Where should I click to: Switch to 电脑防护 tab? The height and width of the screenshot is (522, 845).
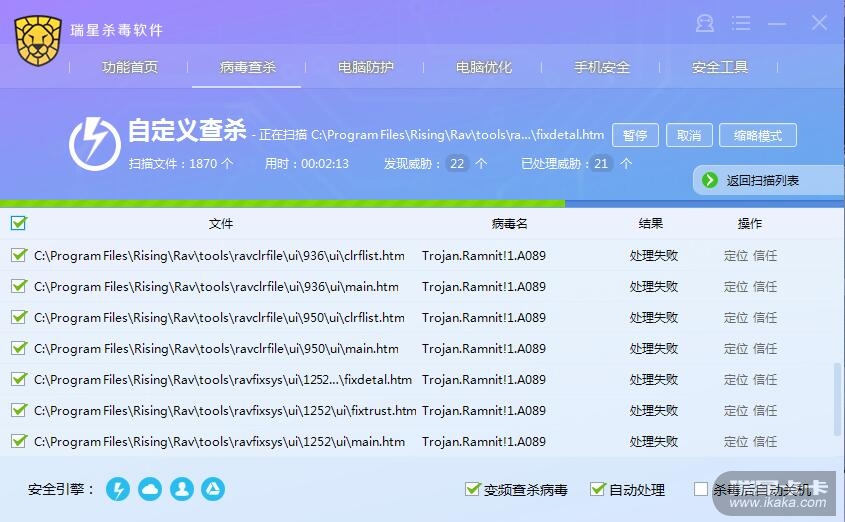click(x=365, y=67)
